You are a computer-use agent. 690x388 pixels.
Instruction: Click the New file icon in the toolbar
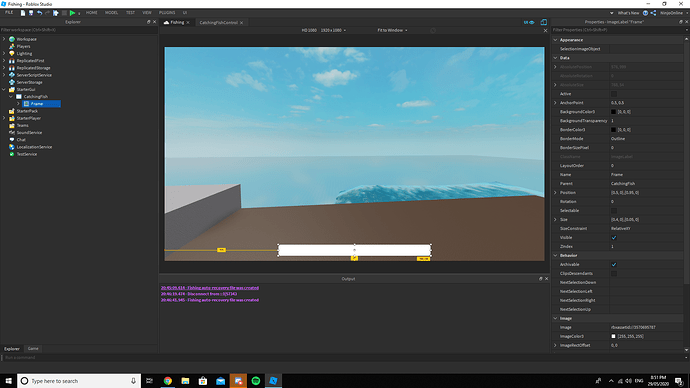click(x=23, y=13)
